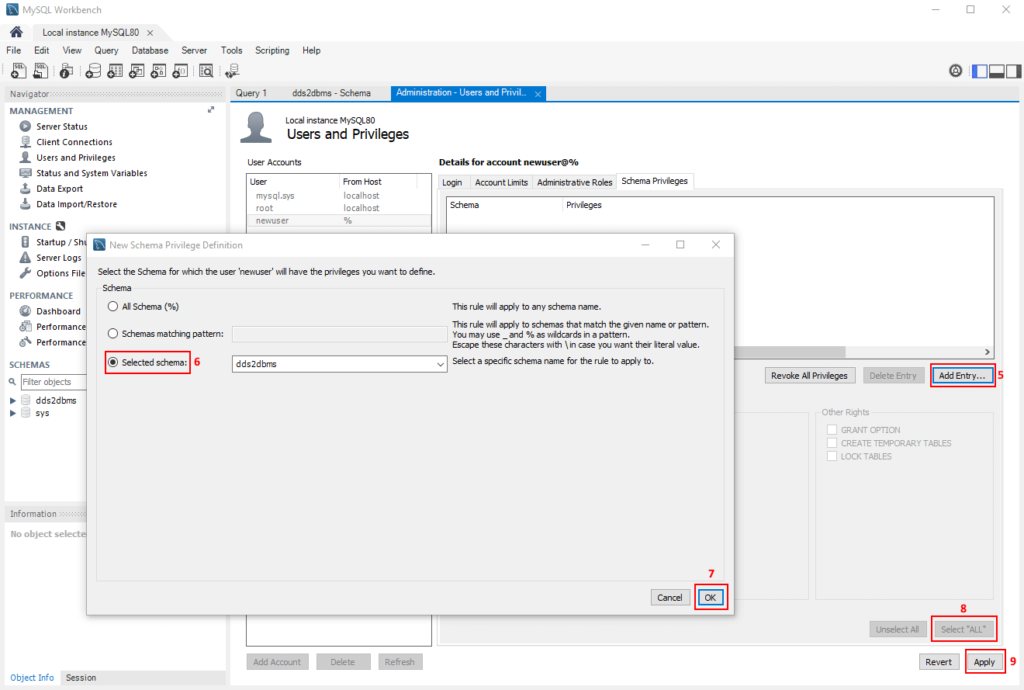
Task: Open the Help menu
Action: [x=312, y=50]
